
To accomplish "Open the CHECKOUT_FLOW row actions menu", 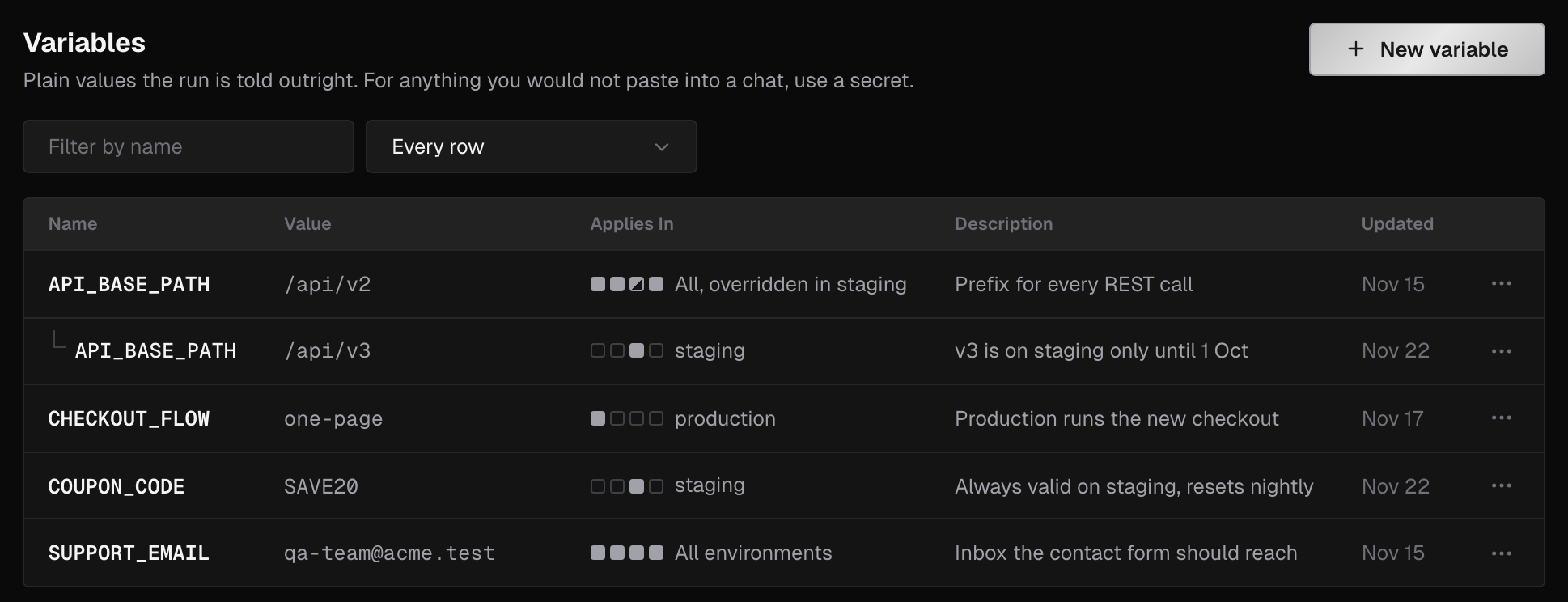I will click(x=1502, y=418).
